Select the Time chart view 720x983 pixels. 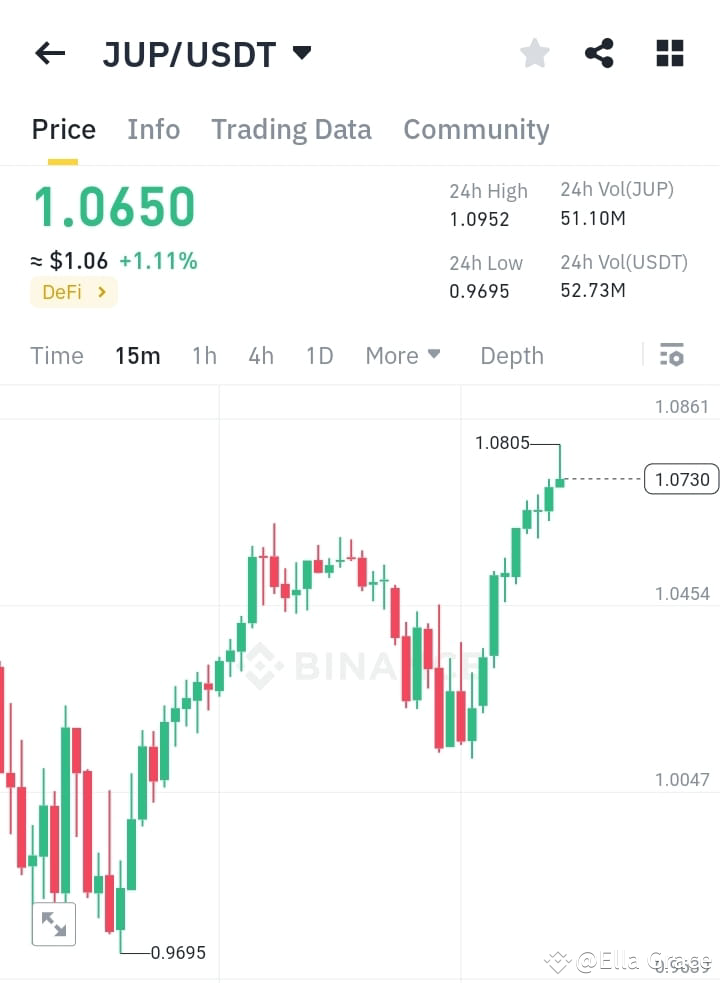click(57, 355)
